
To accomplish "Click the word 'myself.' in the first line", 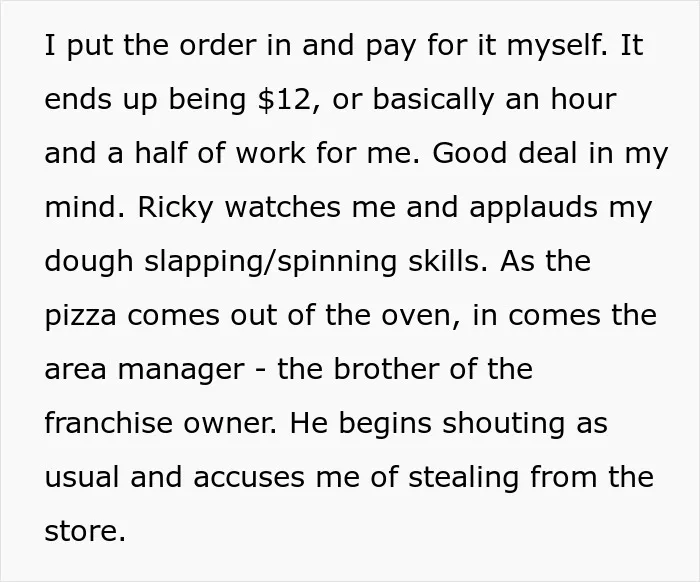I will click(557, 46).
